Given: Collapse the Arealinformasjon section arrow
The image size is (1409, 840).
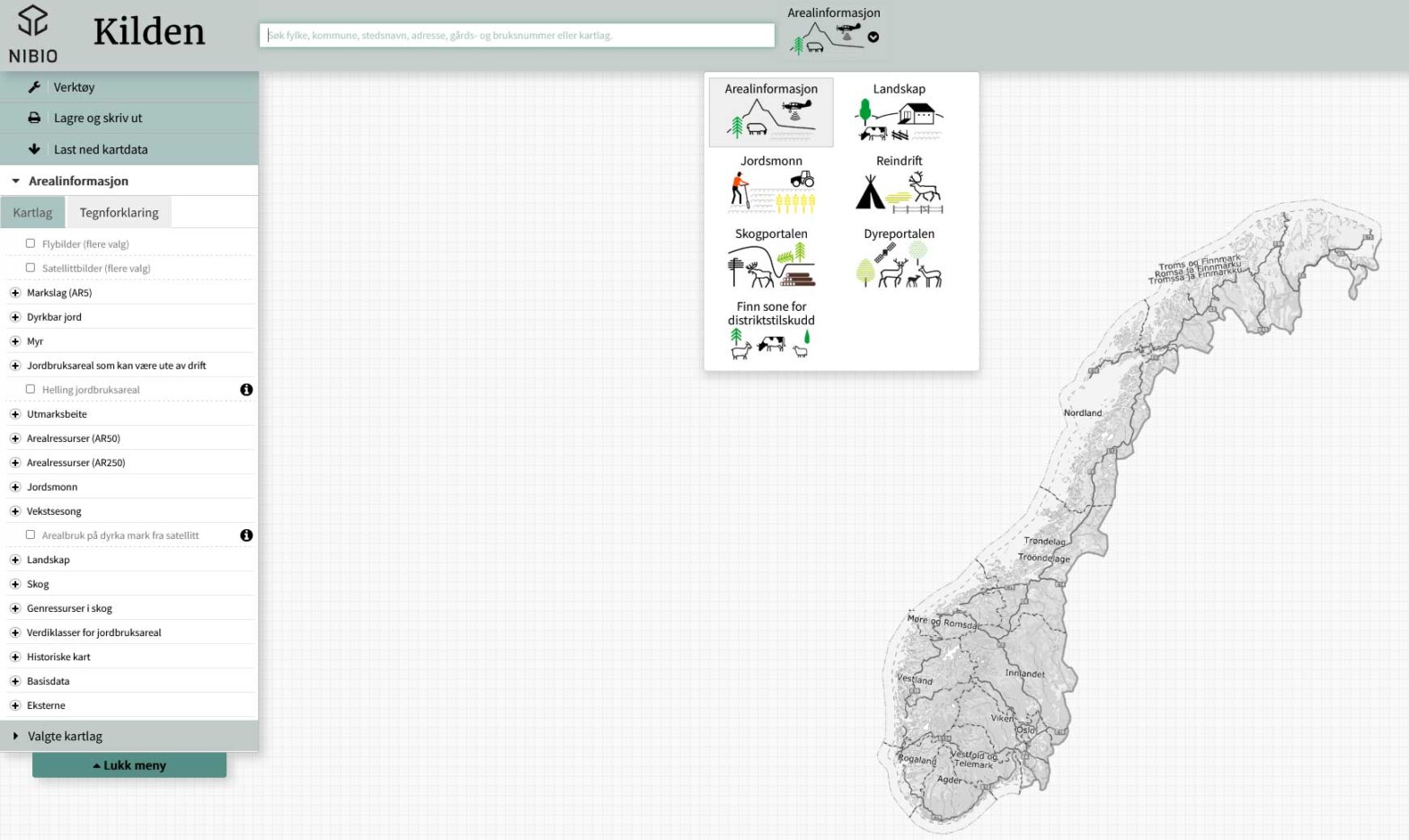Looking at the screenshot, I should click(15, 181).
